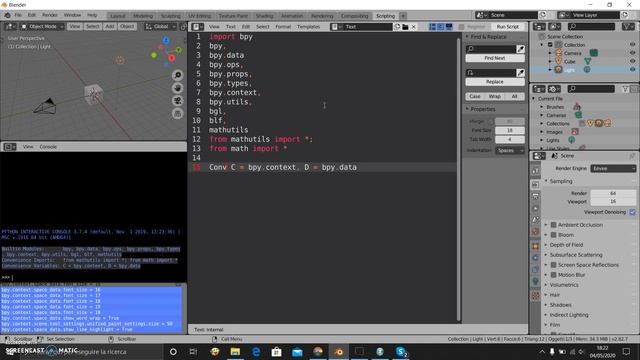Screen dimensions: 640x360
Task: Toggle syntax highlighting display button
Action: tap(449, 27)
